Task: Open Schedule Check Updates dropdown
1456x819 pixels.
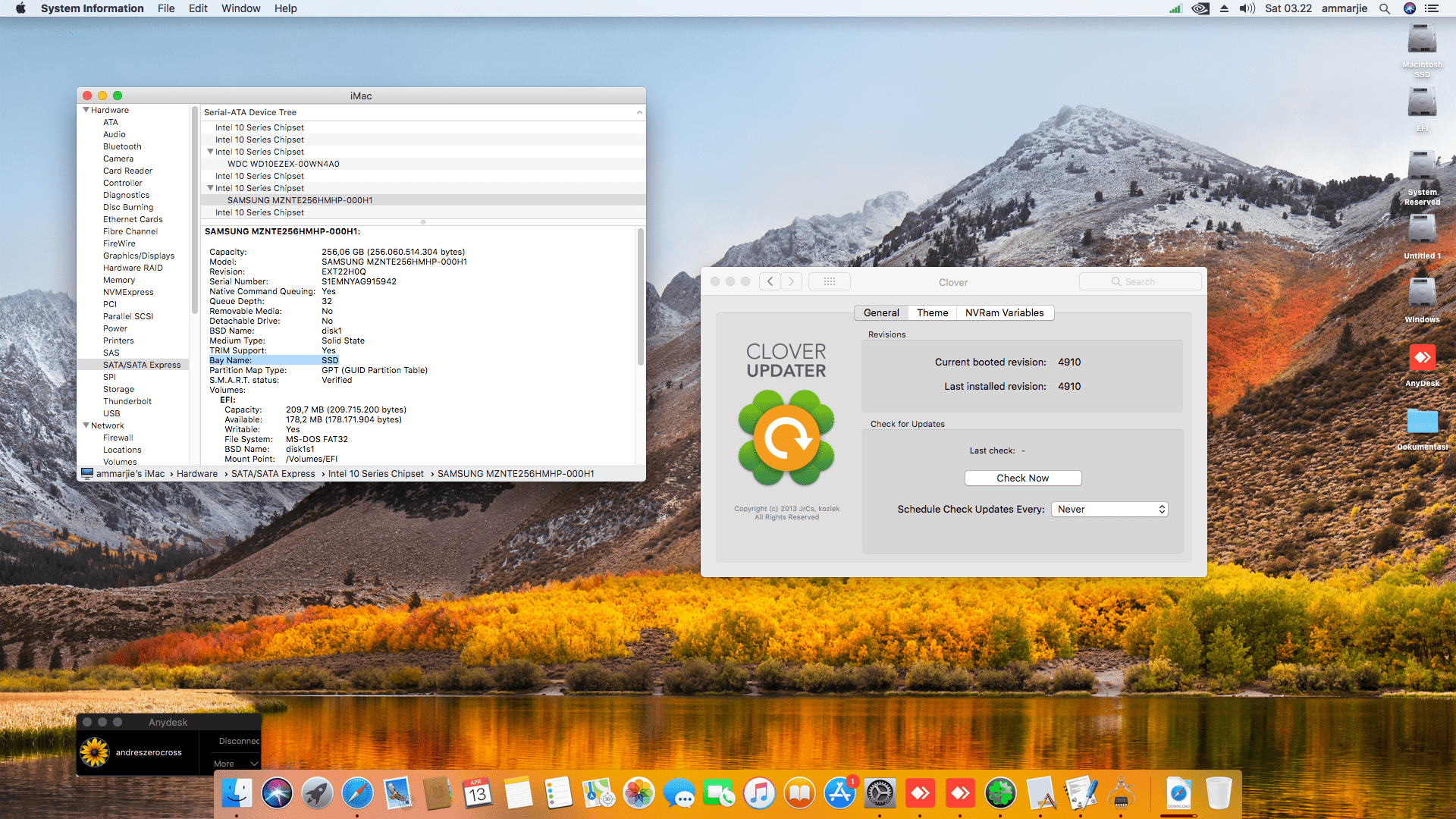Action: click(x=1109, y=510)
